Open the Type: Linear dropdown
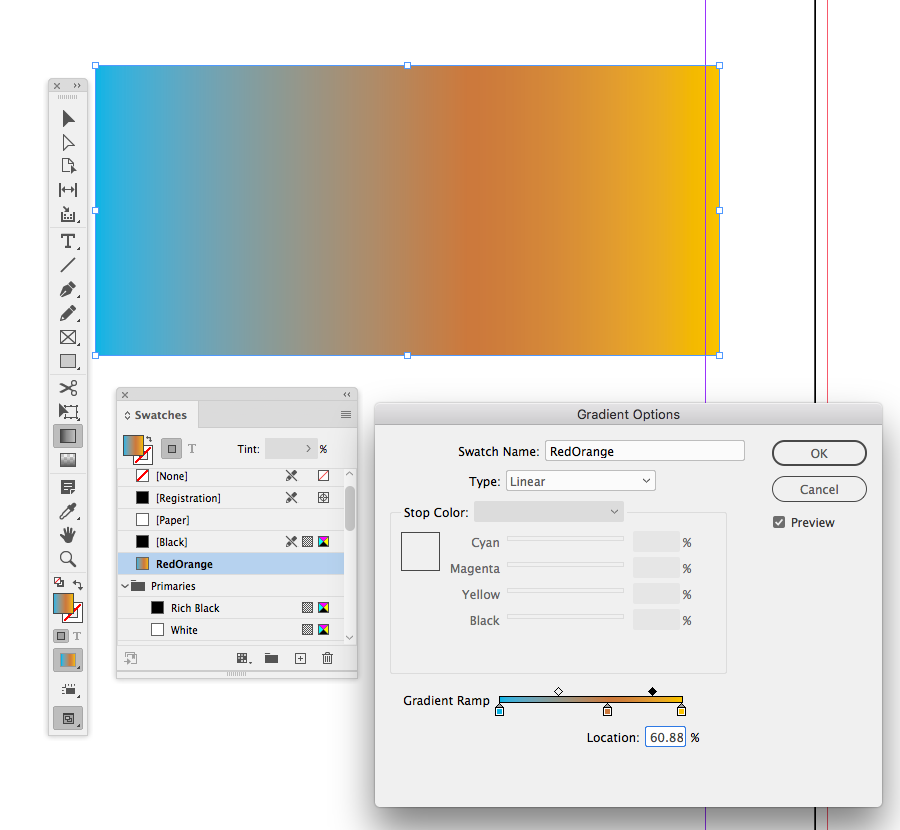 pyautogui.click(x=580, y=480)
